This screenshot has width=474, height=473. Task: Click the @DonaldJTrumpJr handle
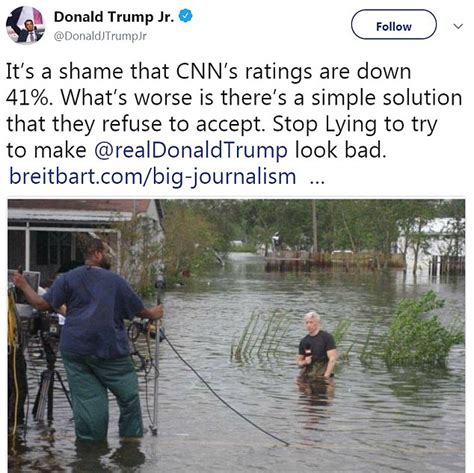tap(100, 36)
